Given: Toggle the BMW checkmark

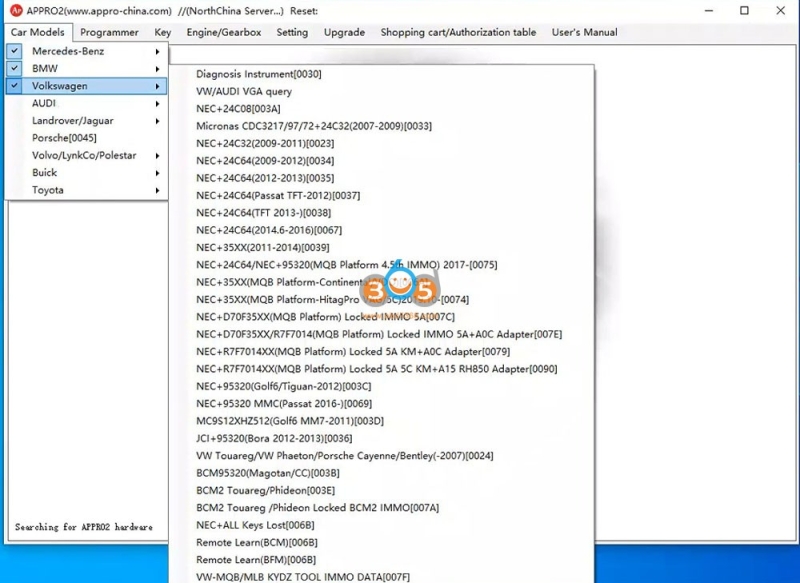Looking at the screenshot, I should point(15,68).
